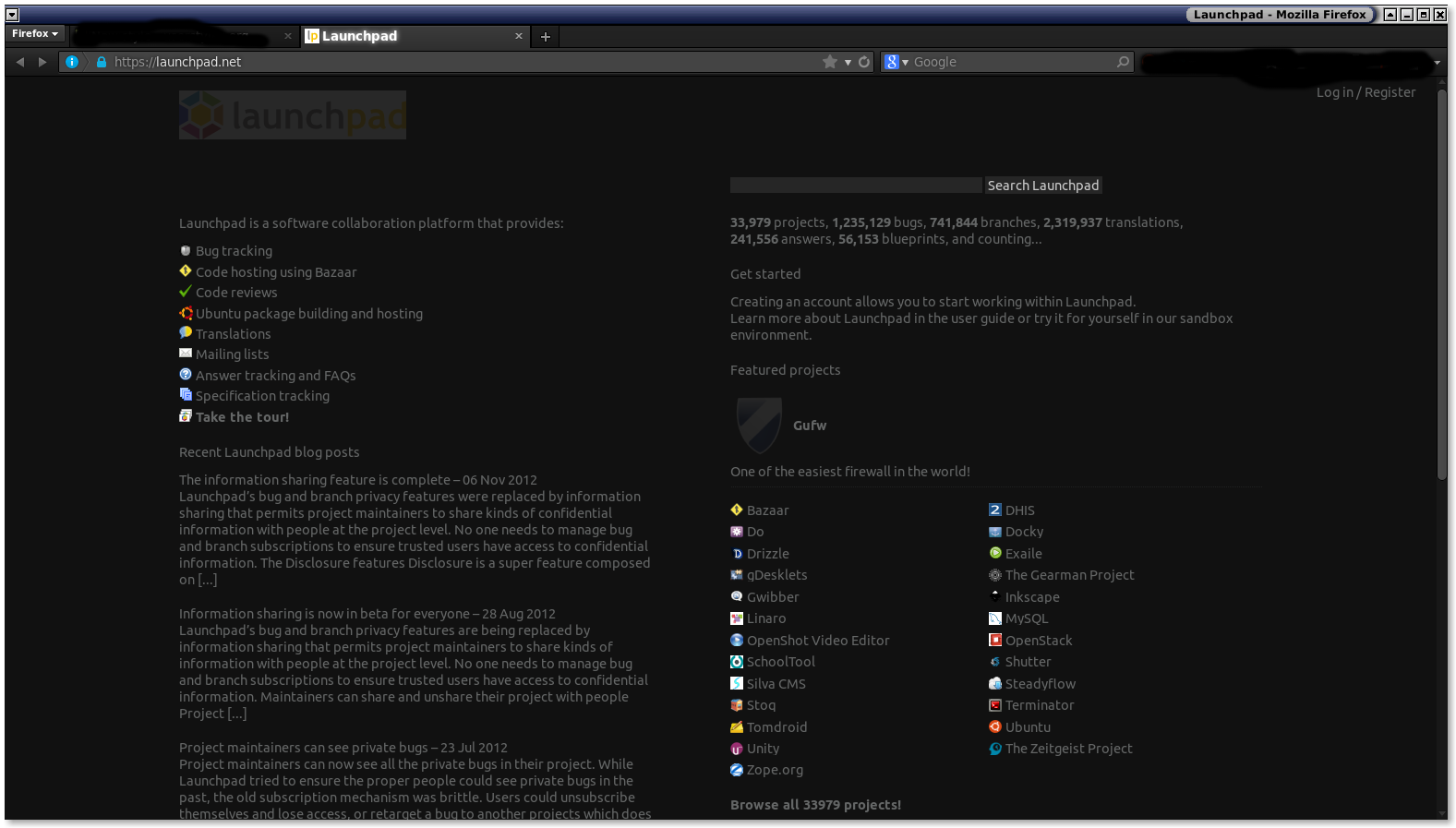Image resolution: width=1456 pixels, height=828 pixels.
Task: Open the Silva CMS project link
Action: (x=776, y=684)
